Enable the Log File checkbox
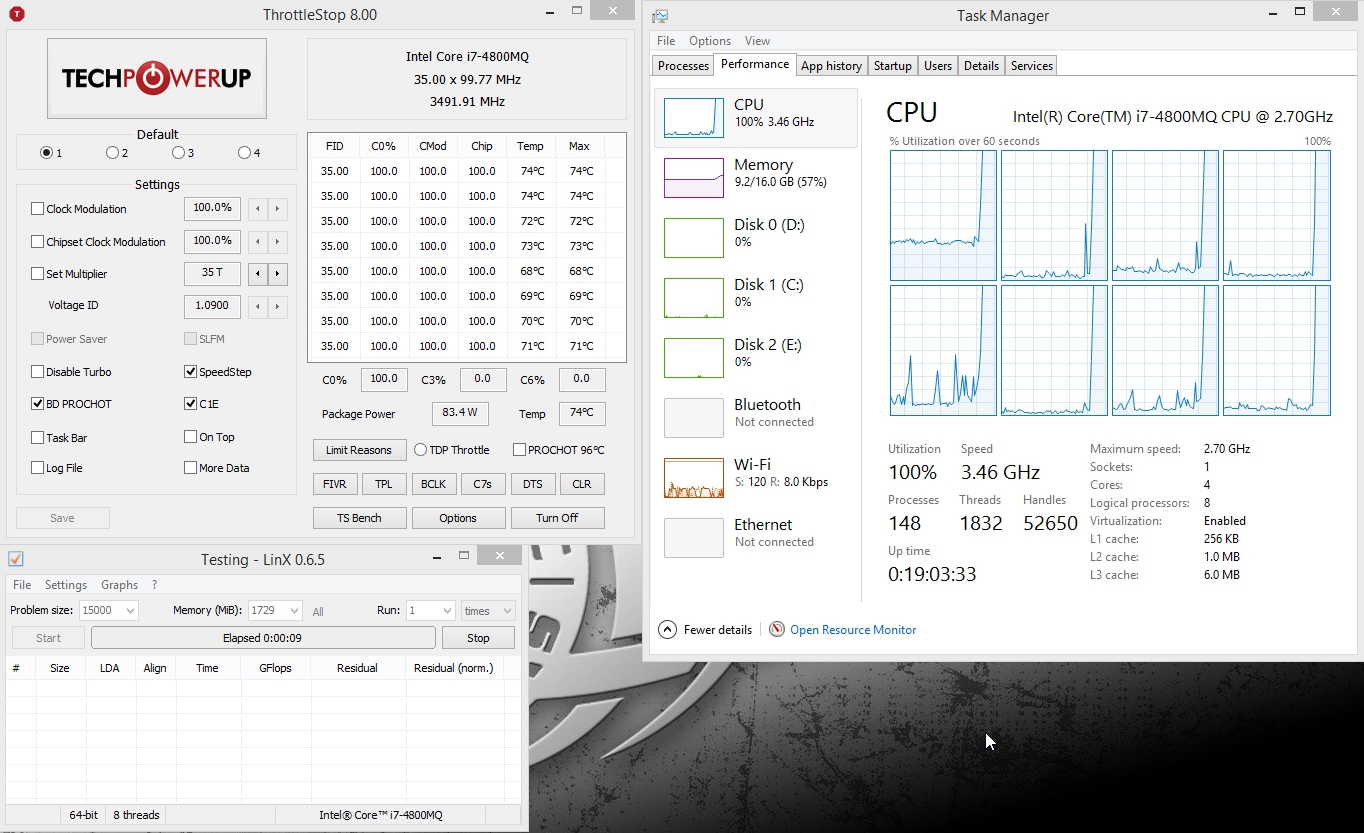1364x833 pixels. coord(38,468)
